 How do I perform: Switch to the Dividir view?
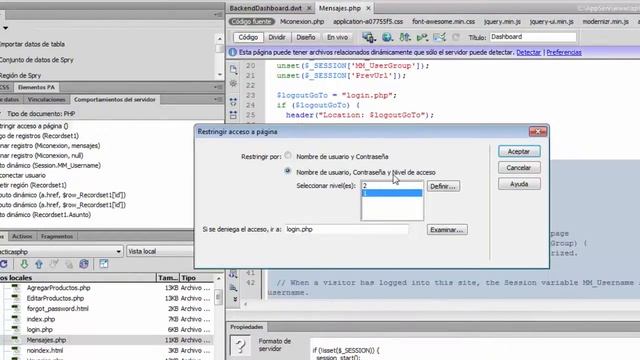(x=277, y=37)
